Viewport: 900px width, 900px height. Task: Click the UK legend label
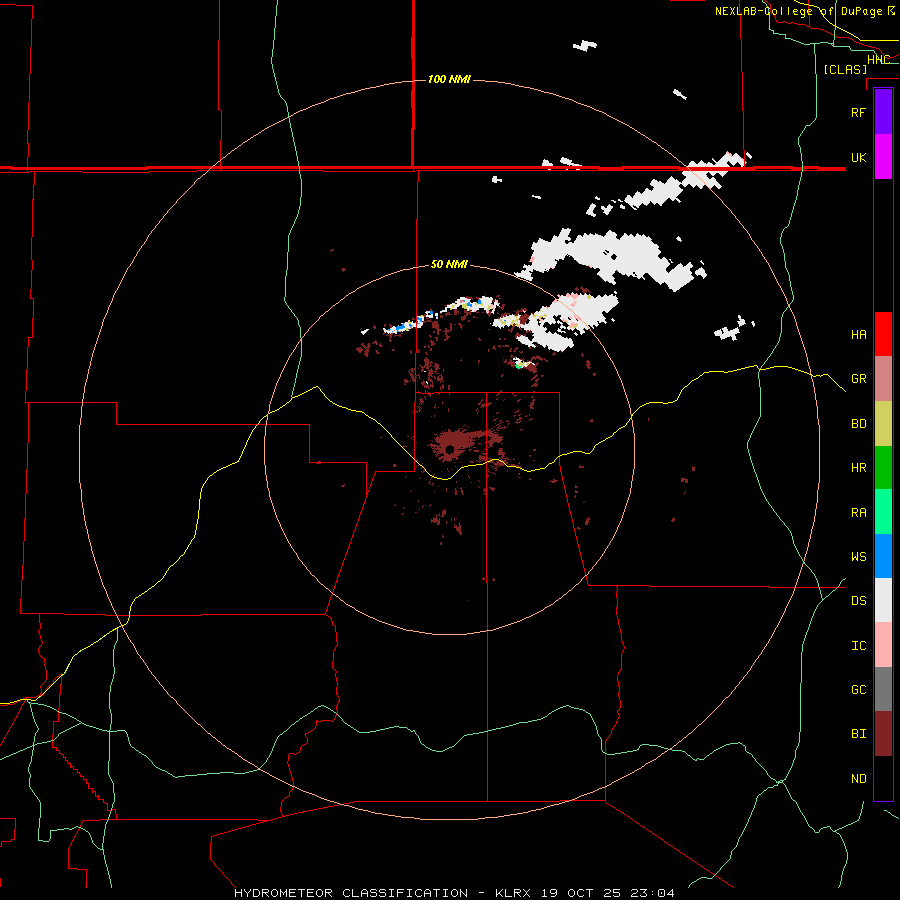858,157
